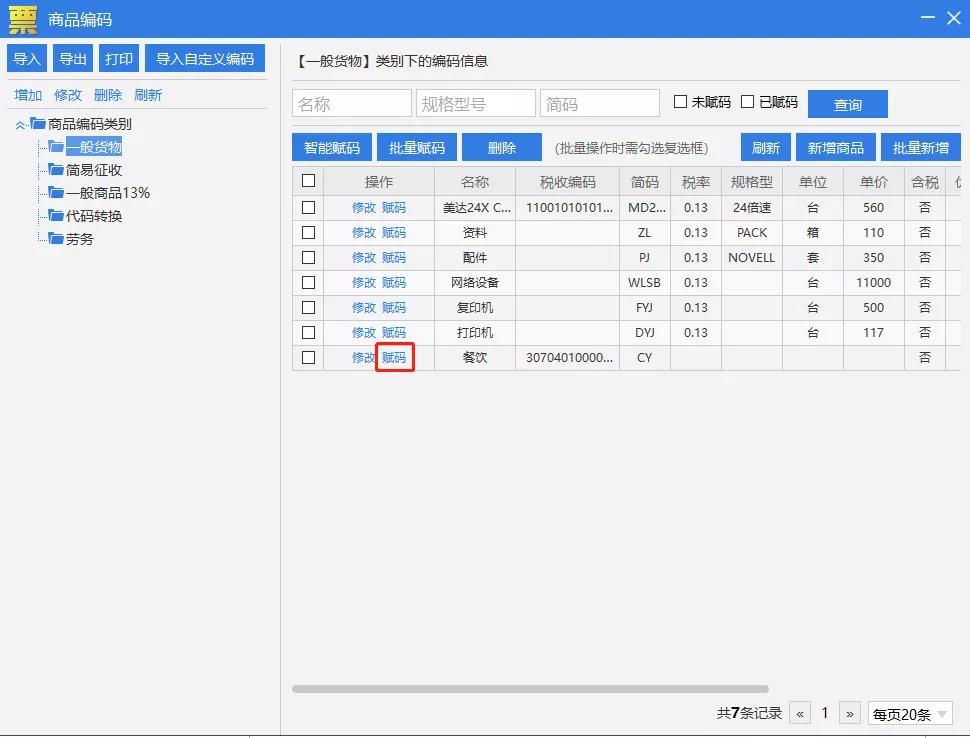Select the 劳务 tree category

point(80,239)
